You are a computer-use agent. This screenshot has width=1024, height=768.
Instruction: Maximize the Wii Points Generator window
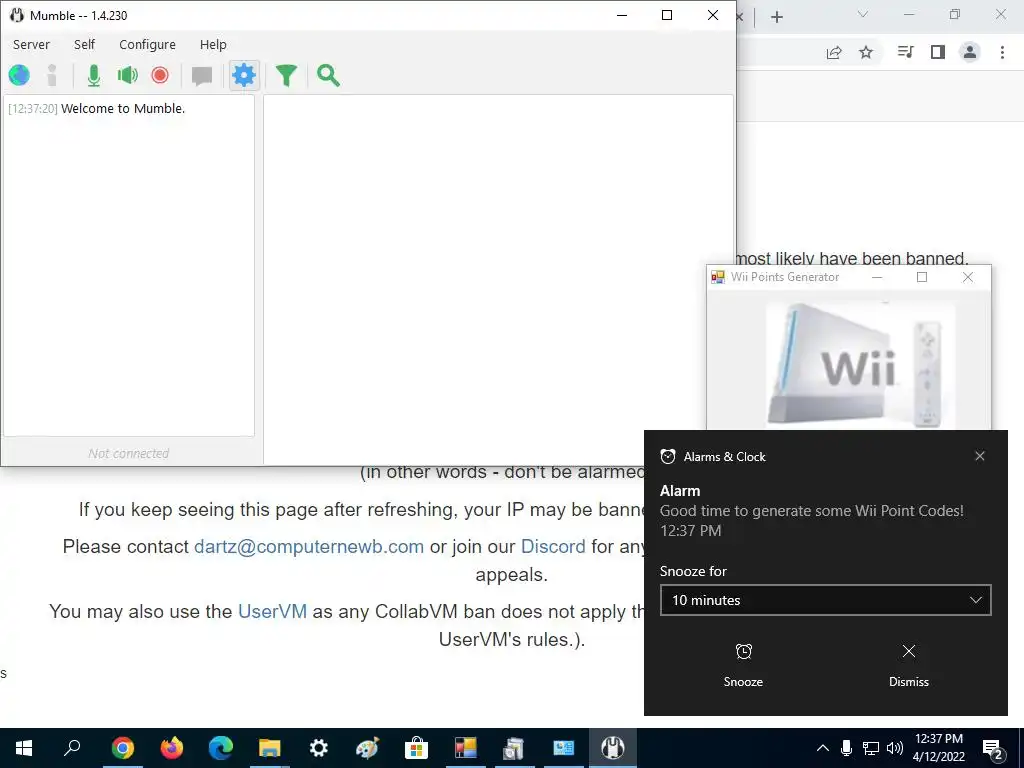coord(922,277)
